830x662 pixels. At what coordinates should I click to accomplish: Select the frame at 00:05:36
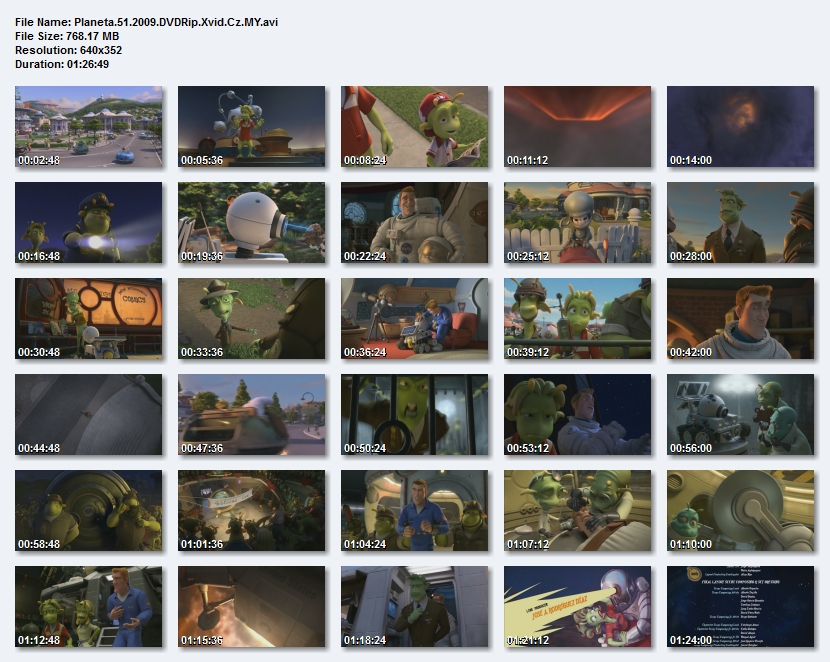(251, 126)
